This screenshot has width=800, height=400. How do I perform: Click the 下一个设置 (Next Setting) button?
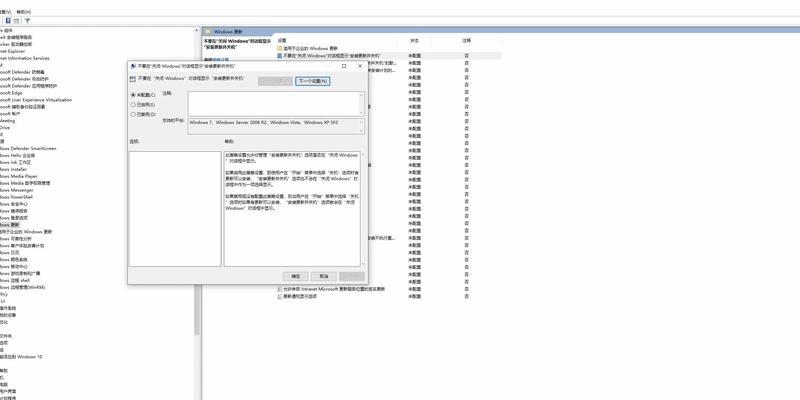[x=312, y=81]
